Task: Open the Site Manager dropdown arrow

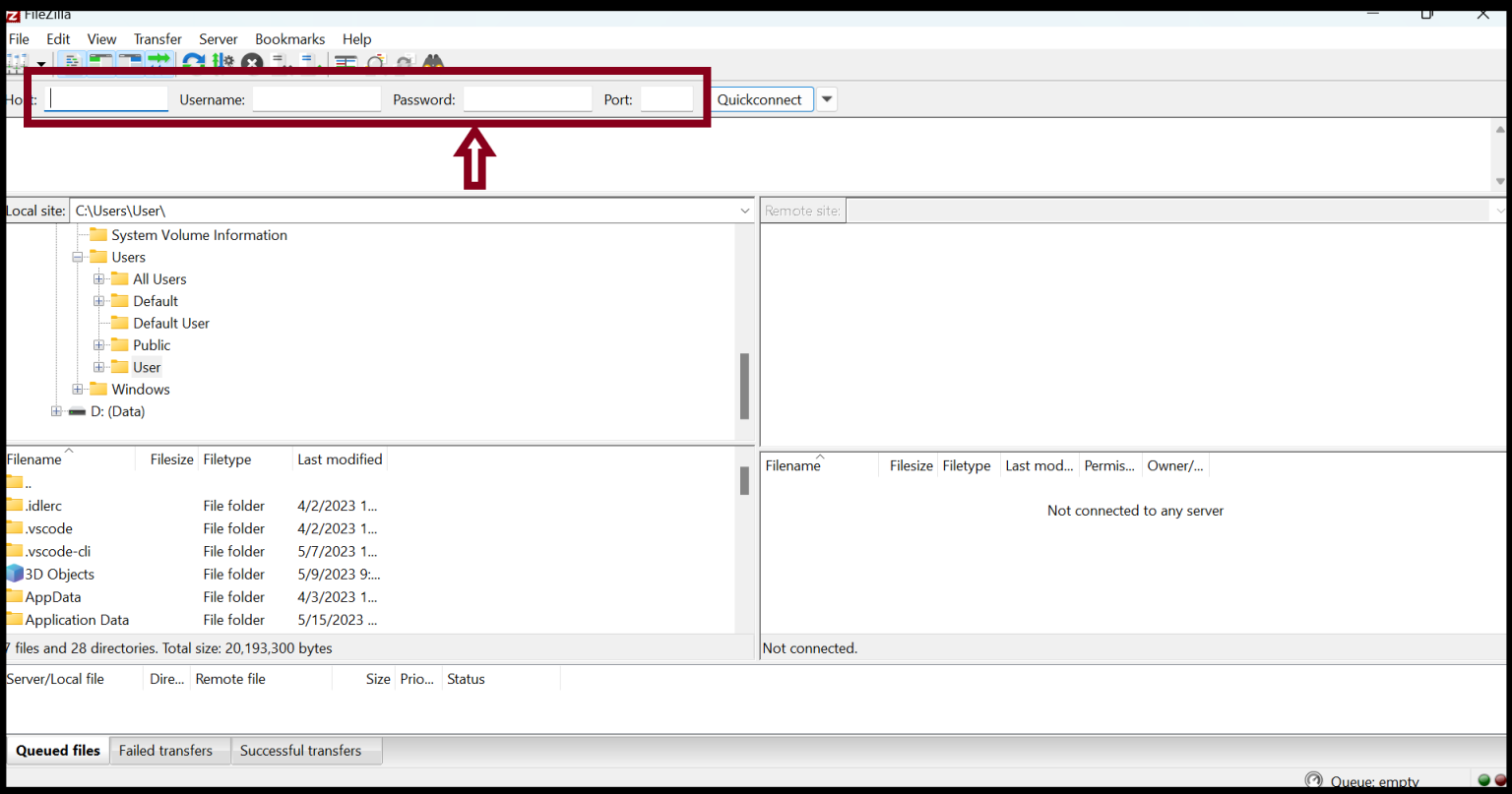Action: [41, 64]
